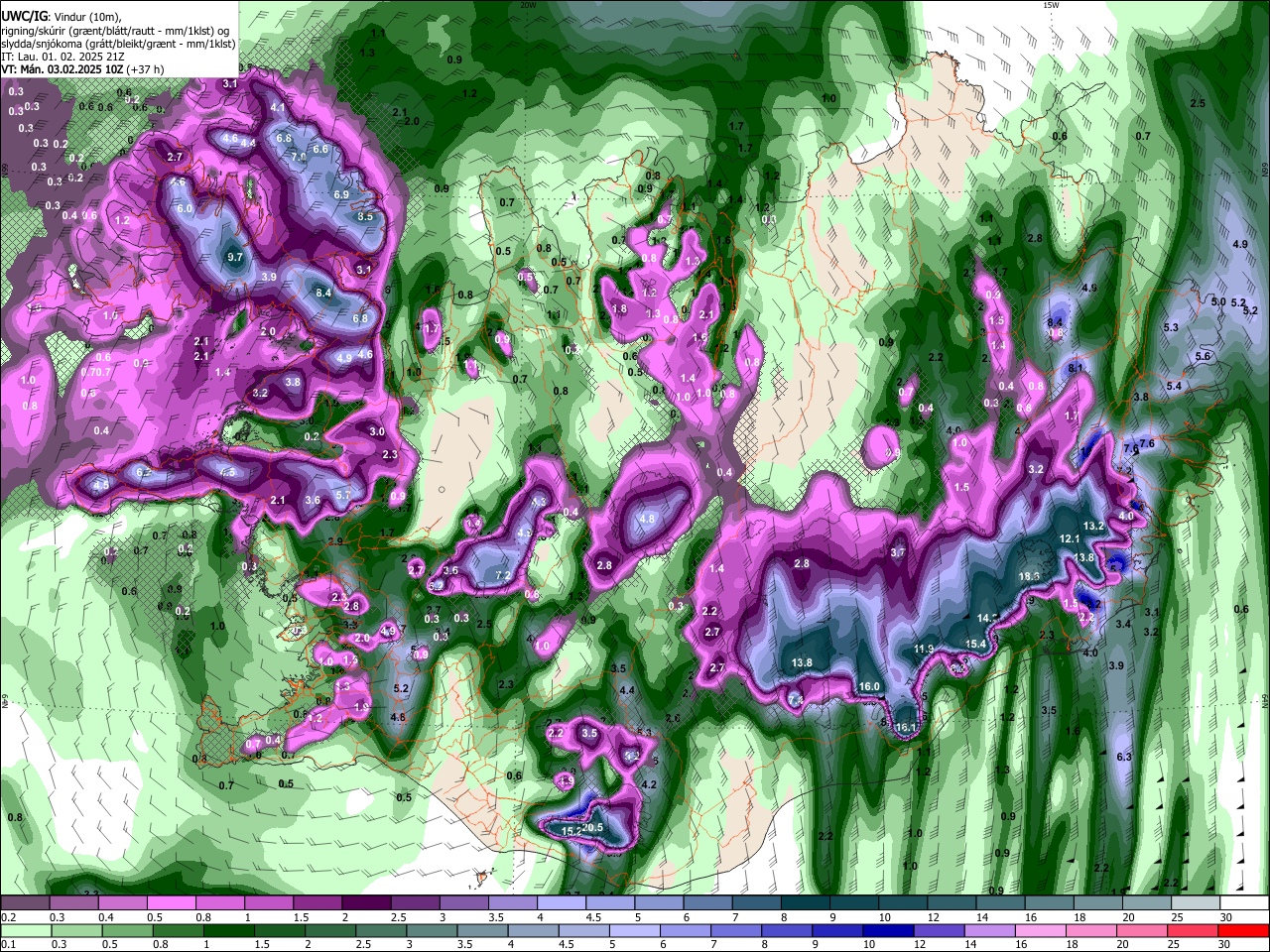Click the 8.1 value on the map
Image resolution: width=1270 pixels, height=952 pixels.
click(x=1075, y=368)
